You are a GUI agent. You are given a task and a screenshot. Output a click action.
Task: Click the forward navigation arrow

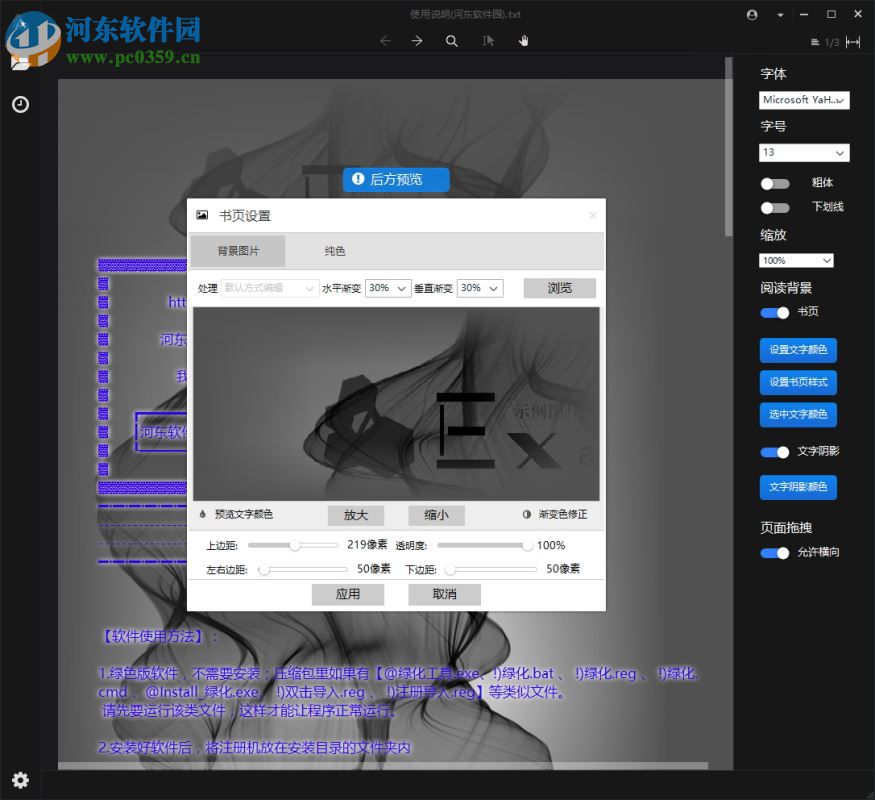click(x=416, y=40)
